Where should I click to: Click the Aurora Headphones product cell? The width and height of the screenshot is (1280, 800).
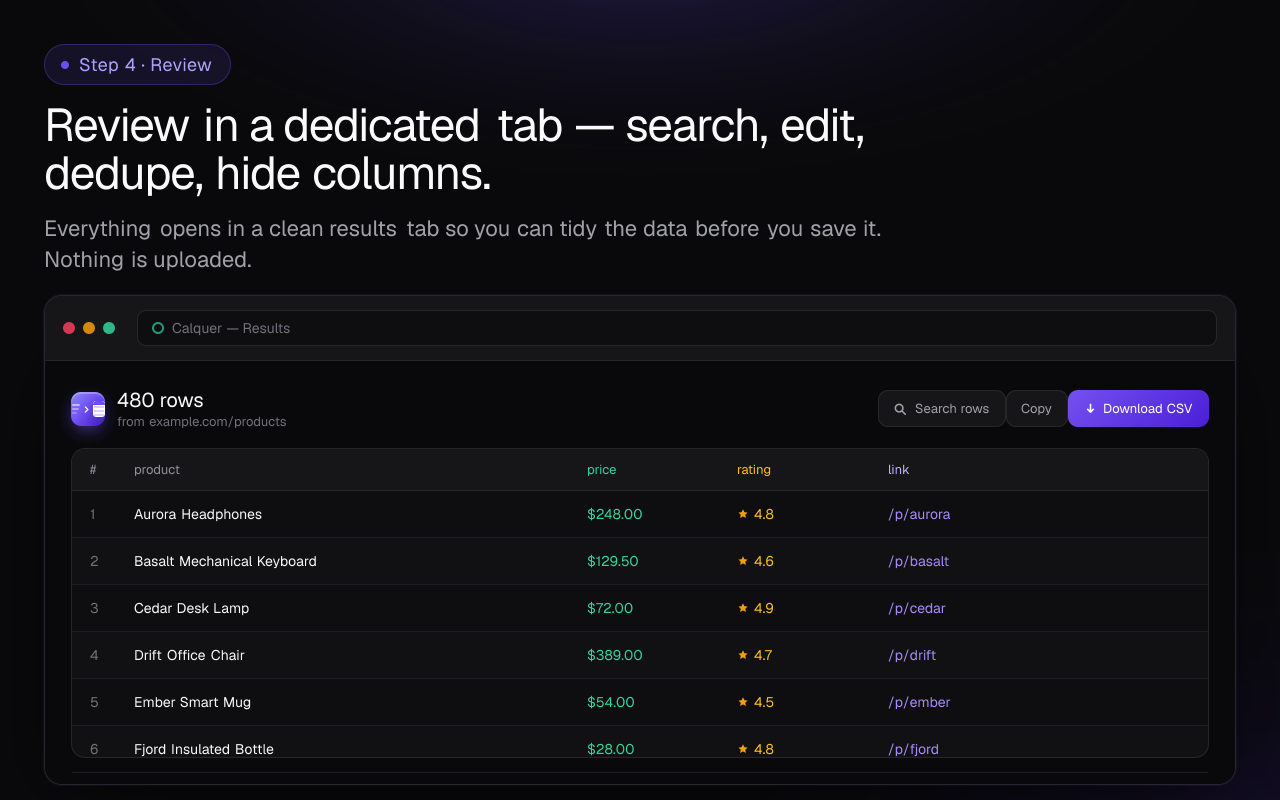[198, 514]
